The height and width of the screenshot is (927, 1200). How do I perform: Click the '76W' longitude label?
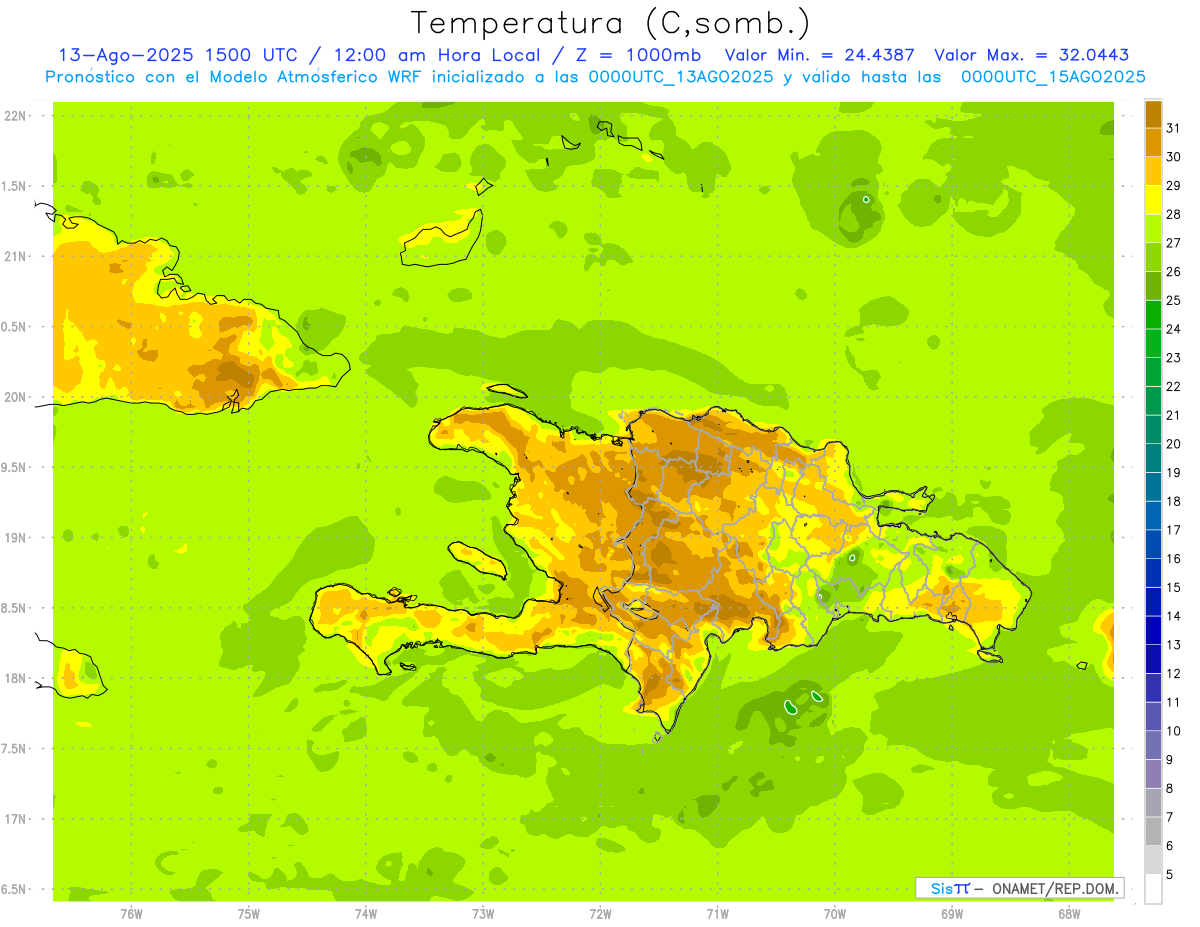pos(131,913)
